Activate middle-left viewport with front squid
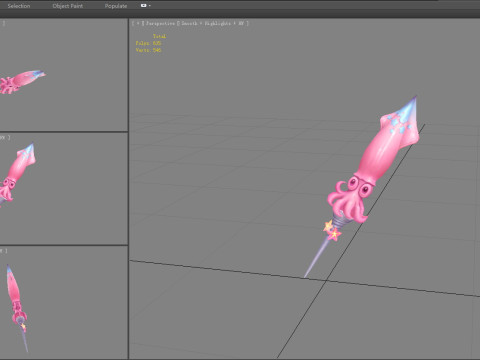The height and width of the screenshot is (360, 480). tap(64, 189)
